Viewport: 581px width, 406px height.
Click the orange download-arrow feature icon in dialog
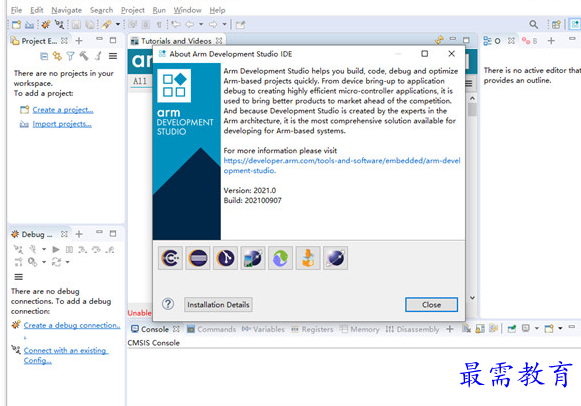tap(308, 258)
